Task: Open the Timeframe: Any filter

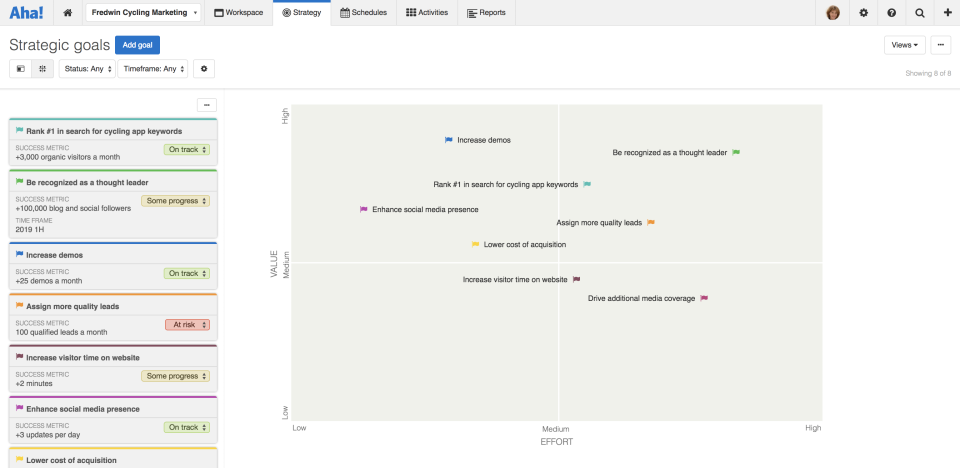Action: pyautogui.click(x=152, y=69)
